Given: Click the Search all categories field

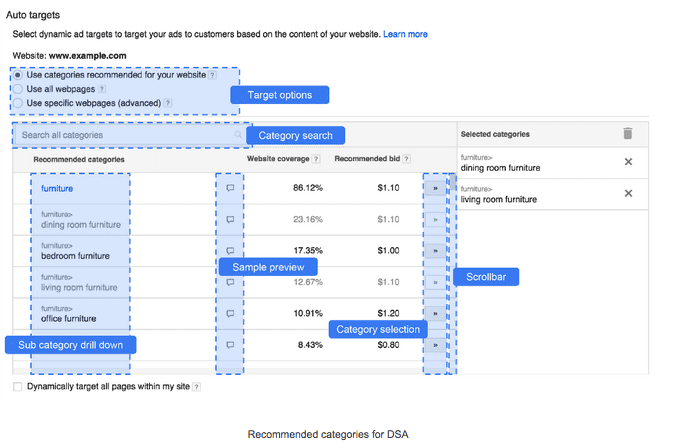Looking at the screenshot, I should [130, 135].
